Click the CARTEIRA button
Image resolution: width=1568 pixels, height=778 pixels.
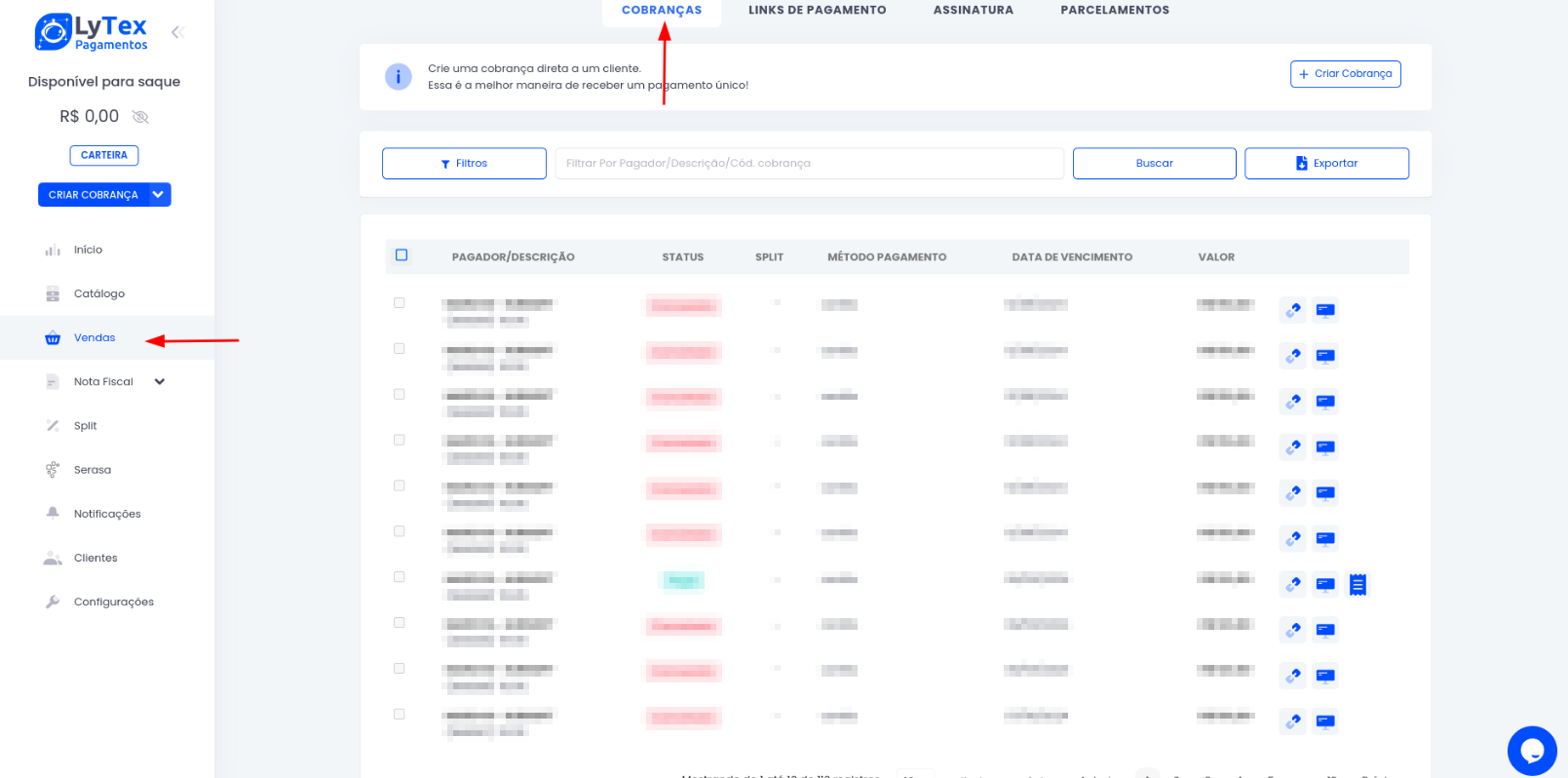pos(104,155)
